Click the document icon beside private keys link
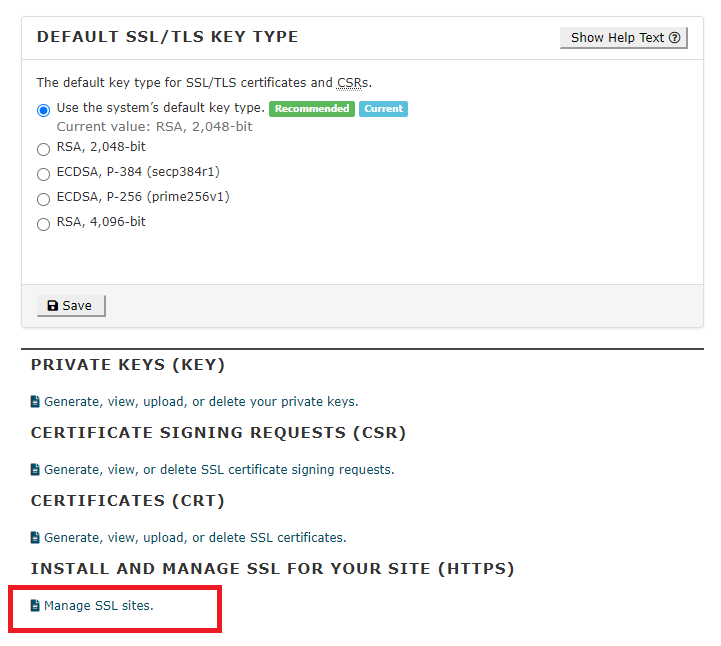 click(x=35, y=401)
